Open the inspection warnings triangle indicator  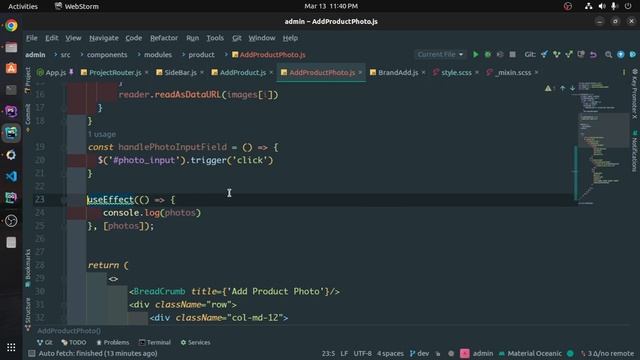(x=548, y=88)
